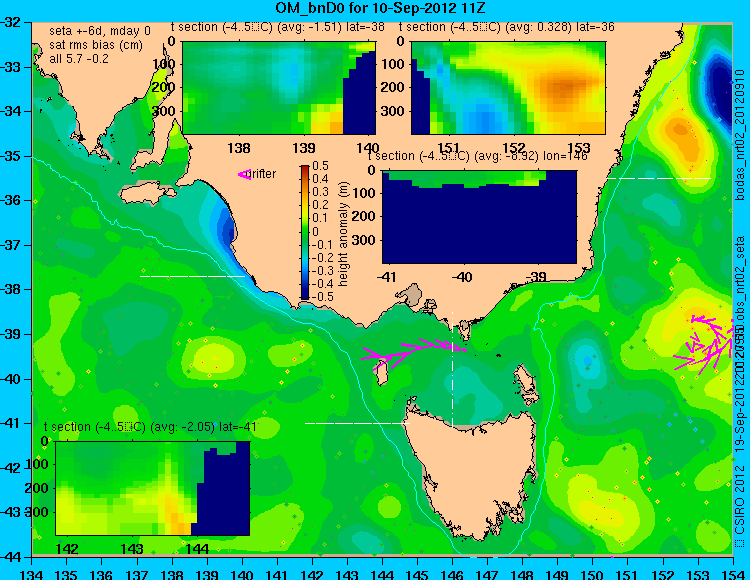Click the main map longitude label 154
The image size is (750, 580).
tap(733, 573)
